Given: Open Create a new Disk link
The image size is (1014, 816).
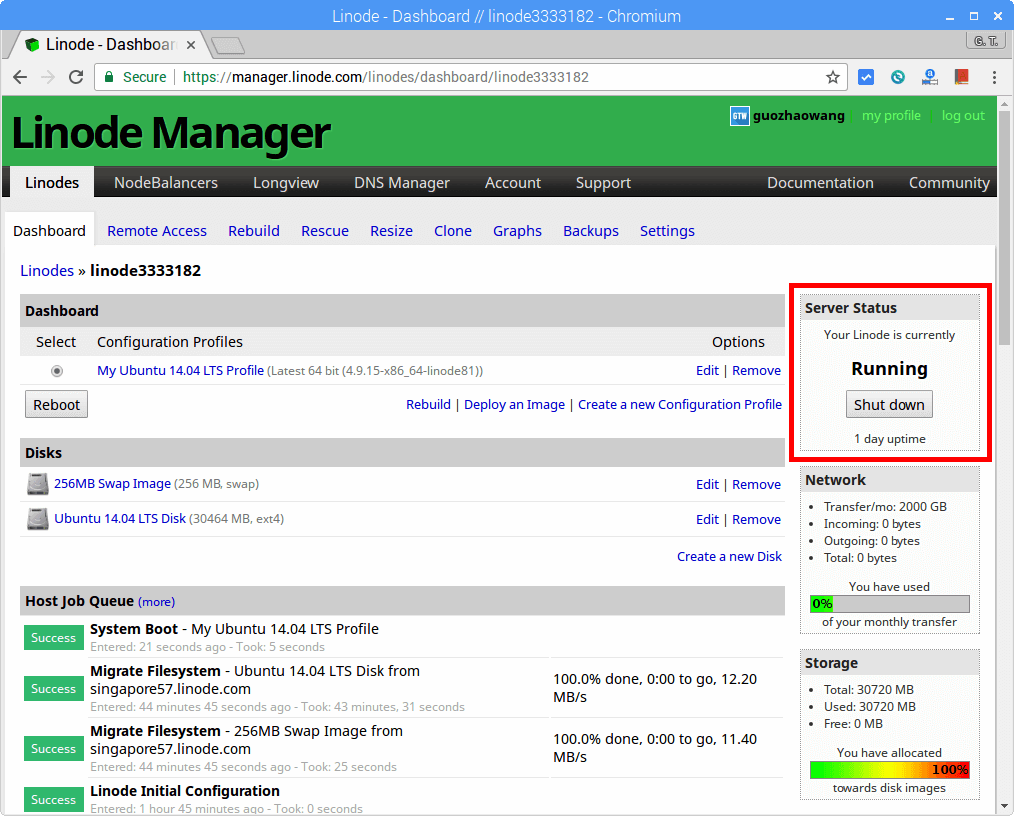Looking at the screenshot, I should coord(729,556).
